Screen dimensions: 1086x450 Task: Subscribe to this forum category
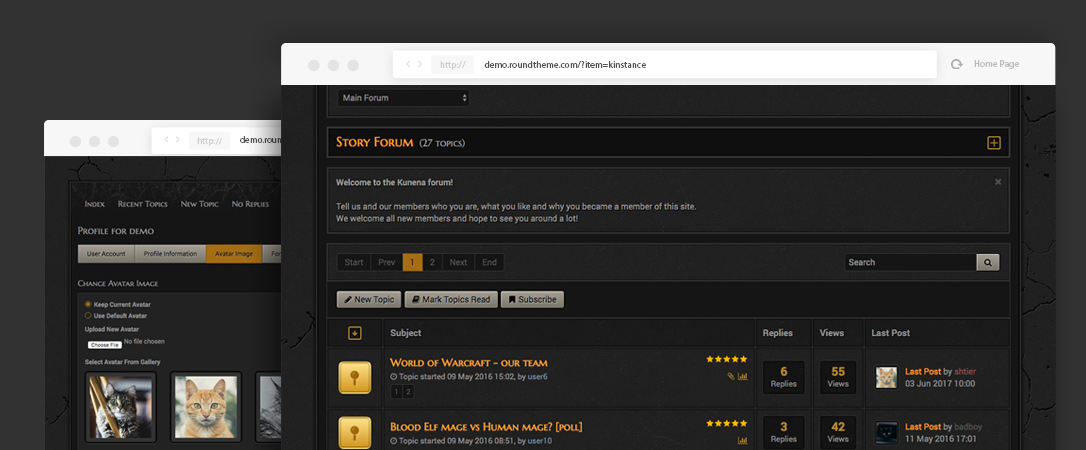532,300
